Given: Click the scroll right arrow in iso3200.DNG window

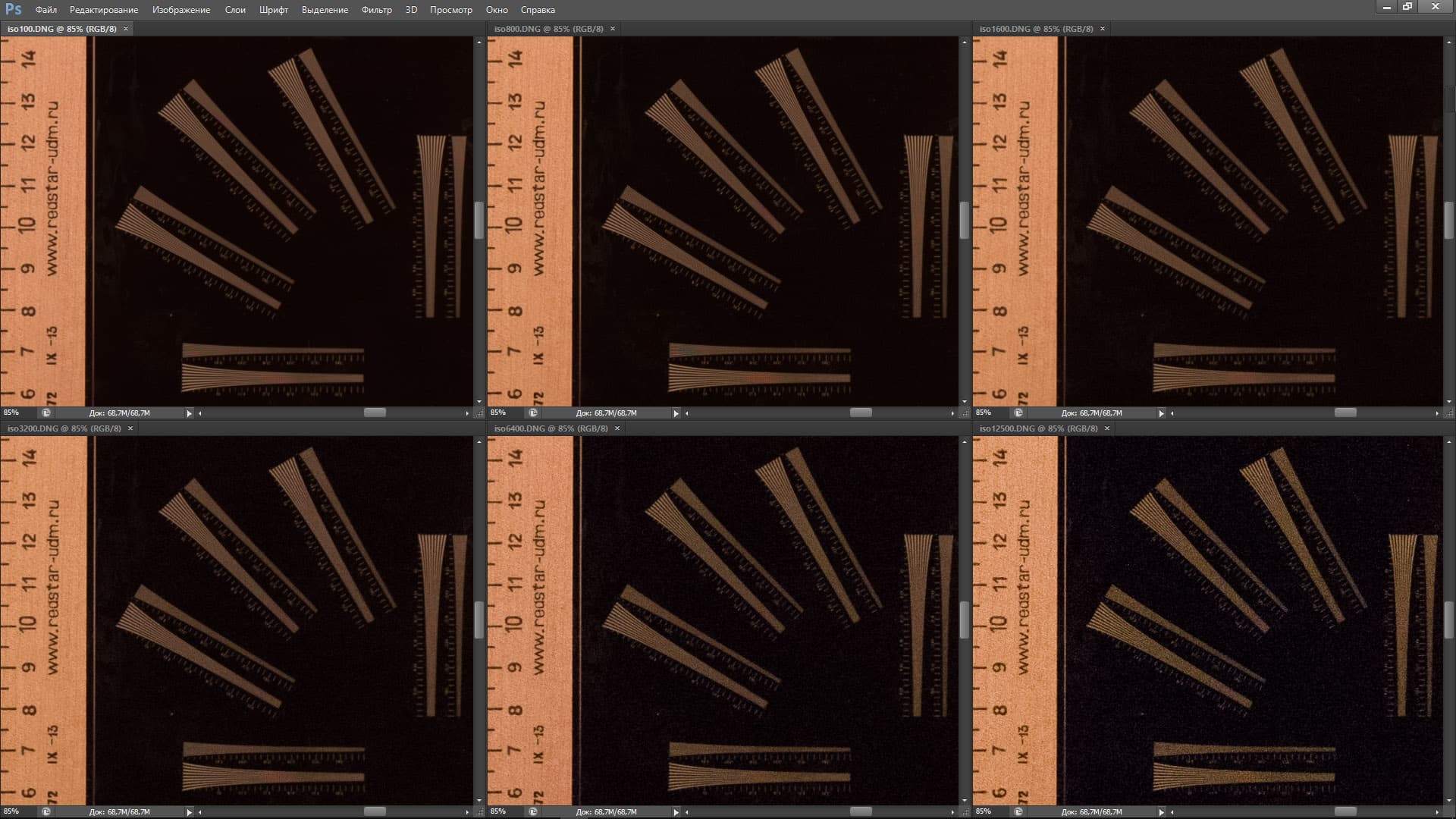Looking at the screenshot, I should pyautogui.click(x=467, y=812).
